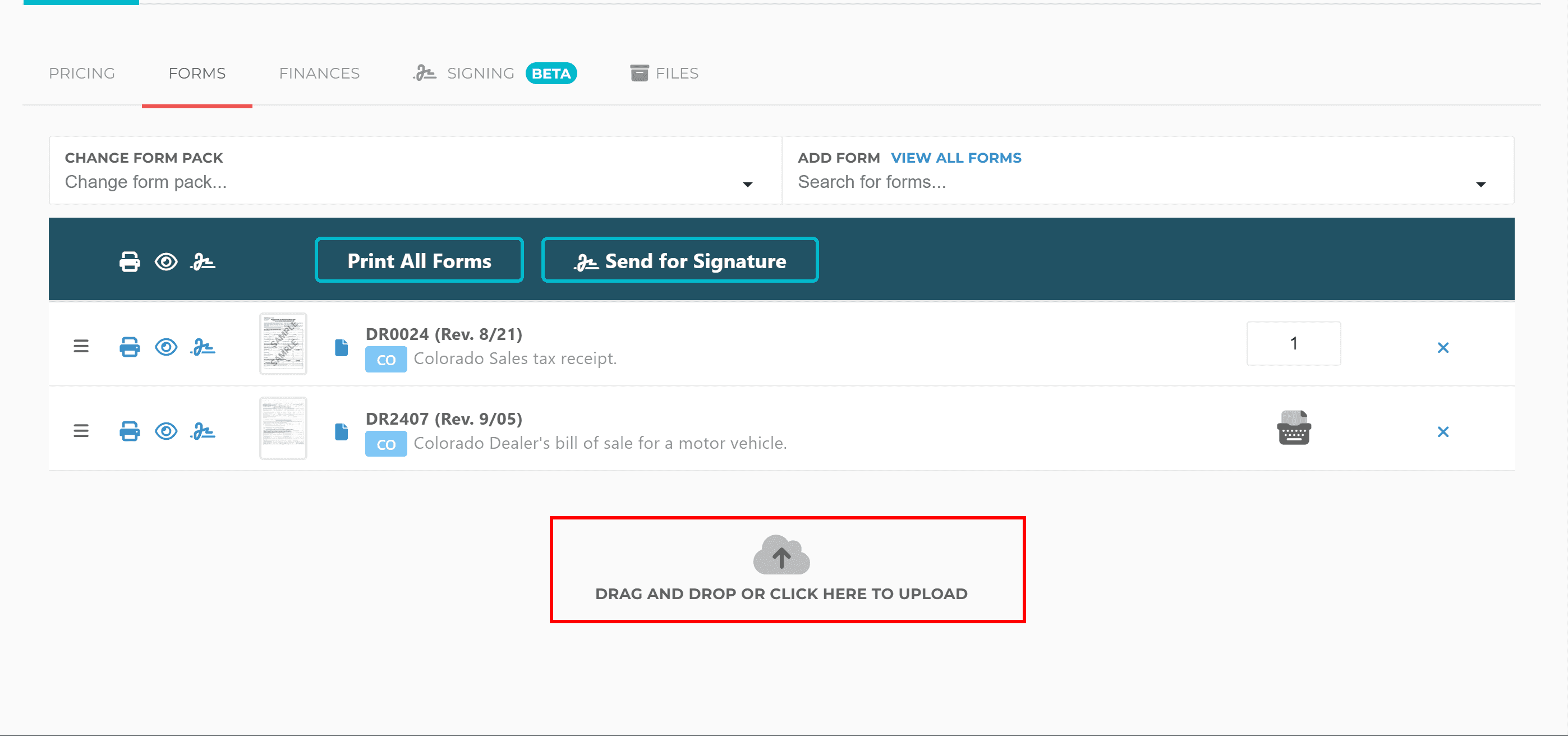Viewport: 1568px width, 736px height.
Task: Click the header signature icon
Action: tap(203, 262)
